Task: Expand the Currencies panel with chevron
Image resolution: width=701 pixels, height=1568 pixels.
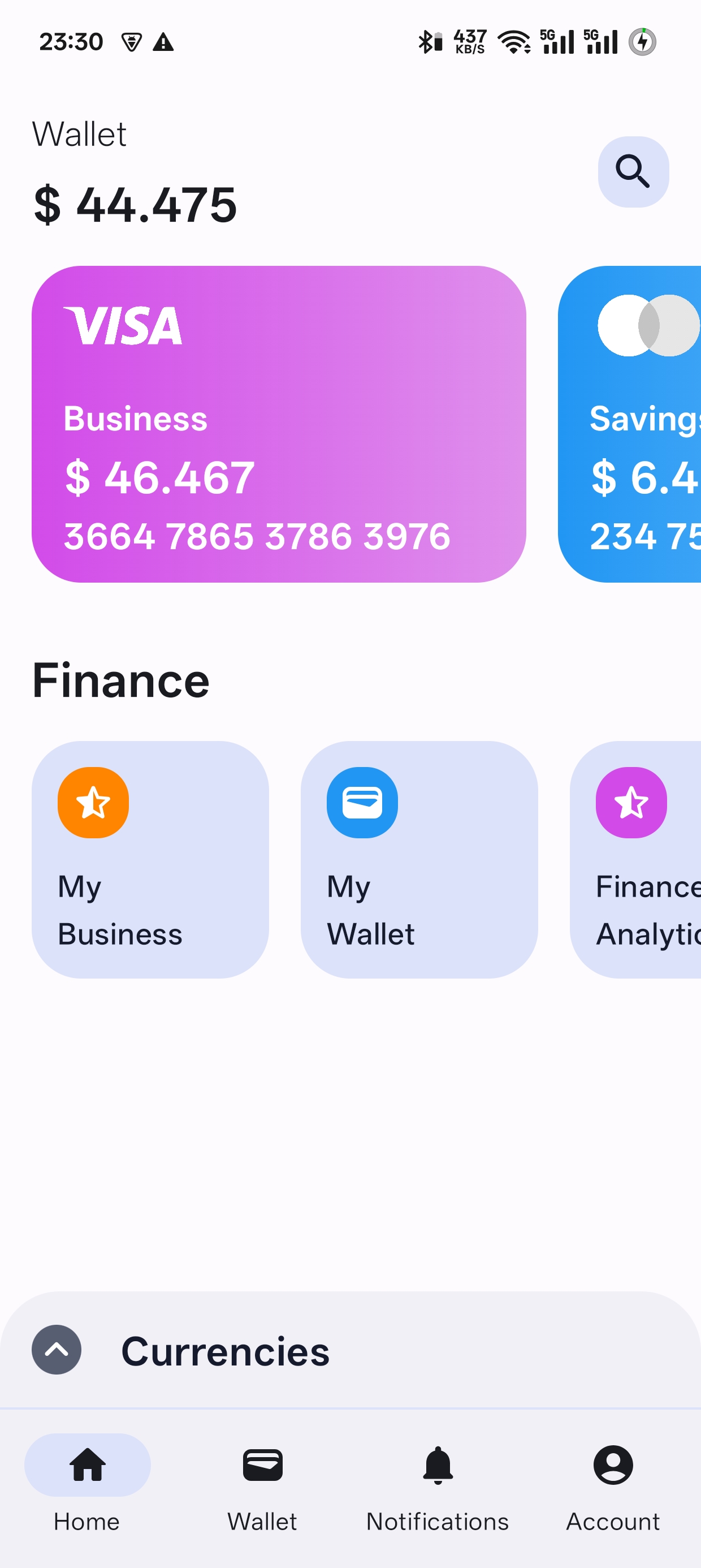Action: (57, 1350)
